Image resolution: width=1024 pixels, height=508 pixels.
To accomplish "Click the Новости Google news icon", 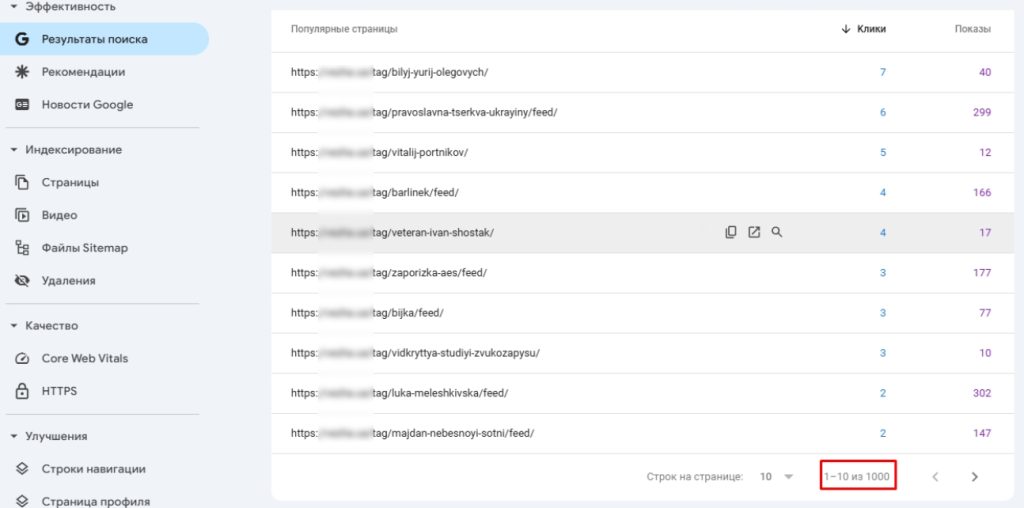I will [x=22, y=104].
